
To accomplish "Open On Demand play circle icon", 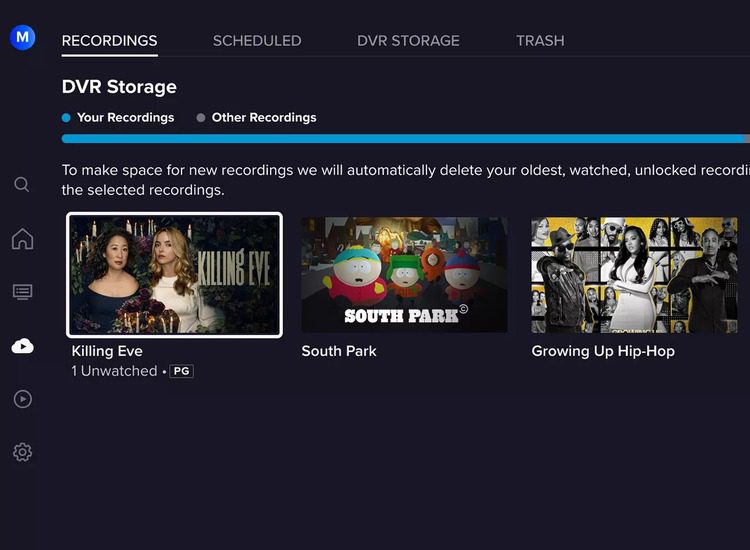I will [x=22, y=399].
